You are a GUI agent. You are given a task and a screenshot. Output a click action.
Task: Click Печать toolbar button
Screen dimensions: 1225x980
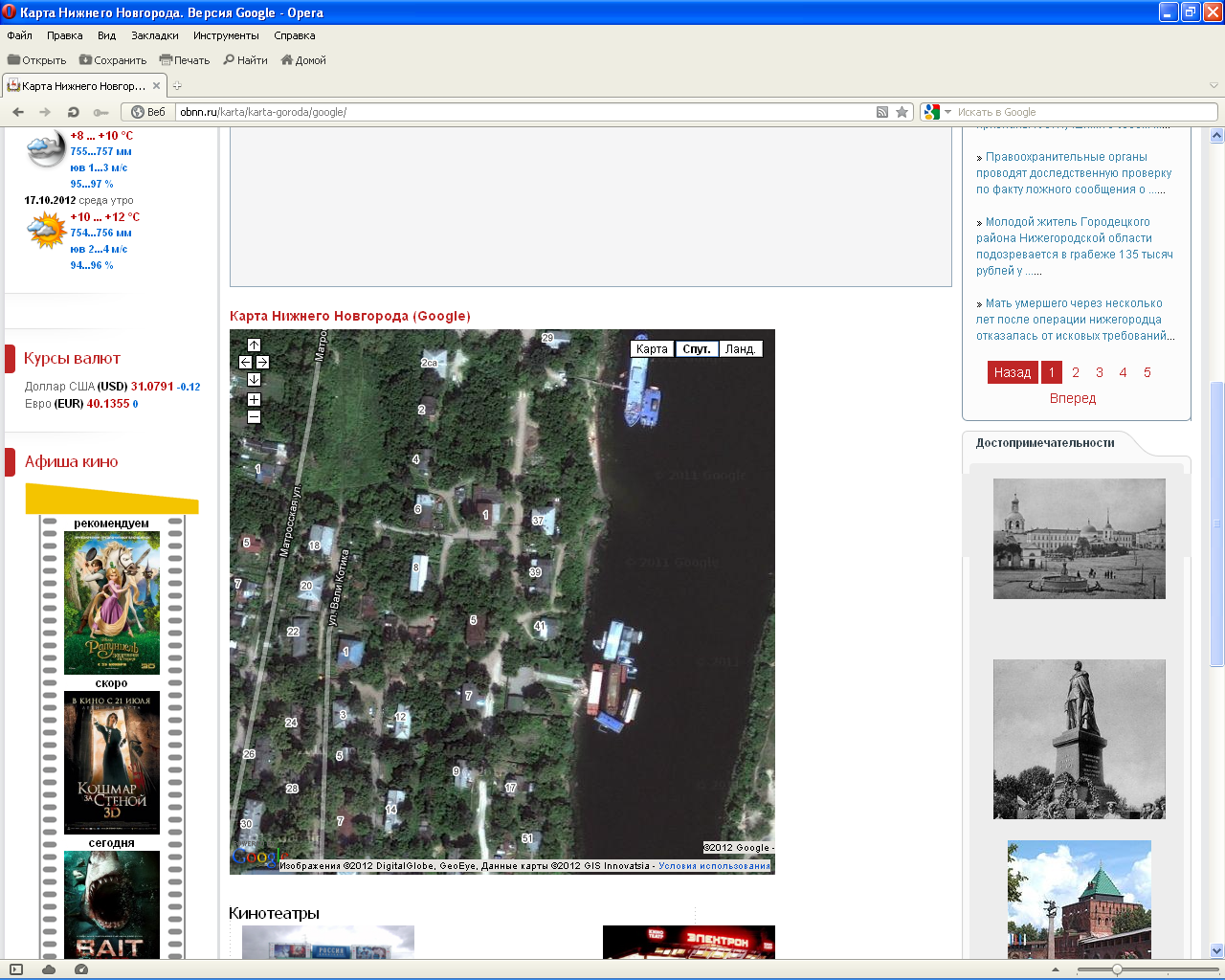[x=185, y=60]
